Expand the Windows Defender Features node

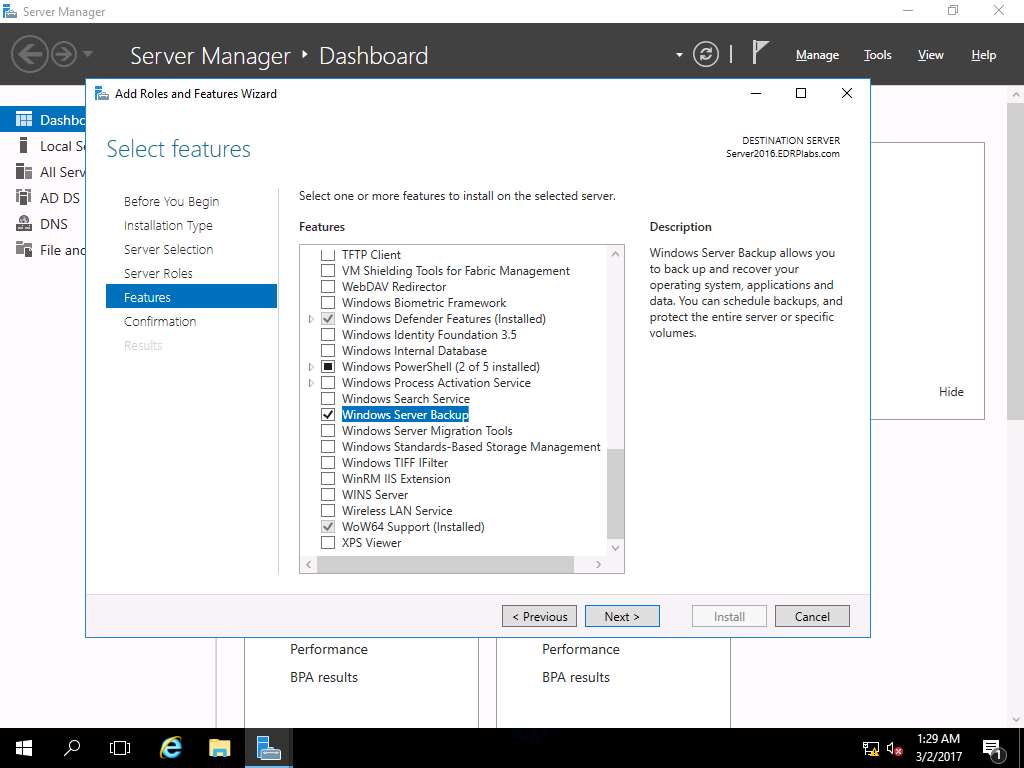click(x=311, y=319)
